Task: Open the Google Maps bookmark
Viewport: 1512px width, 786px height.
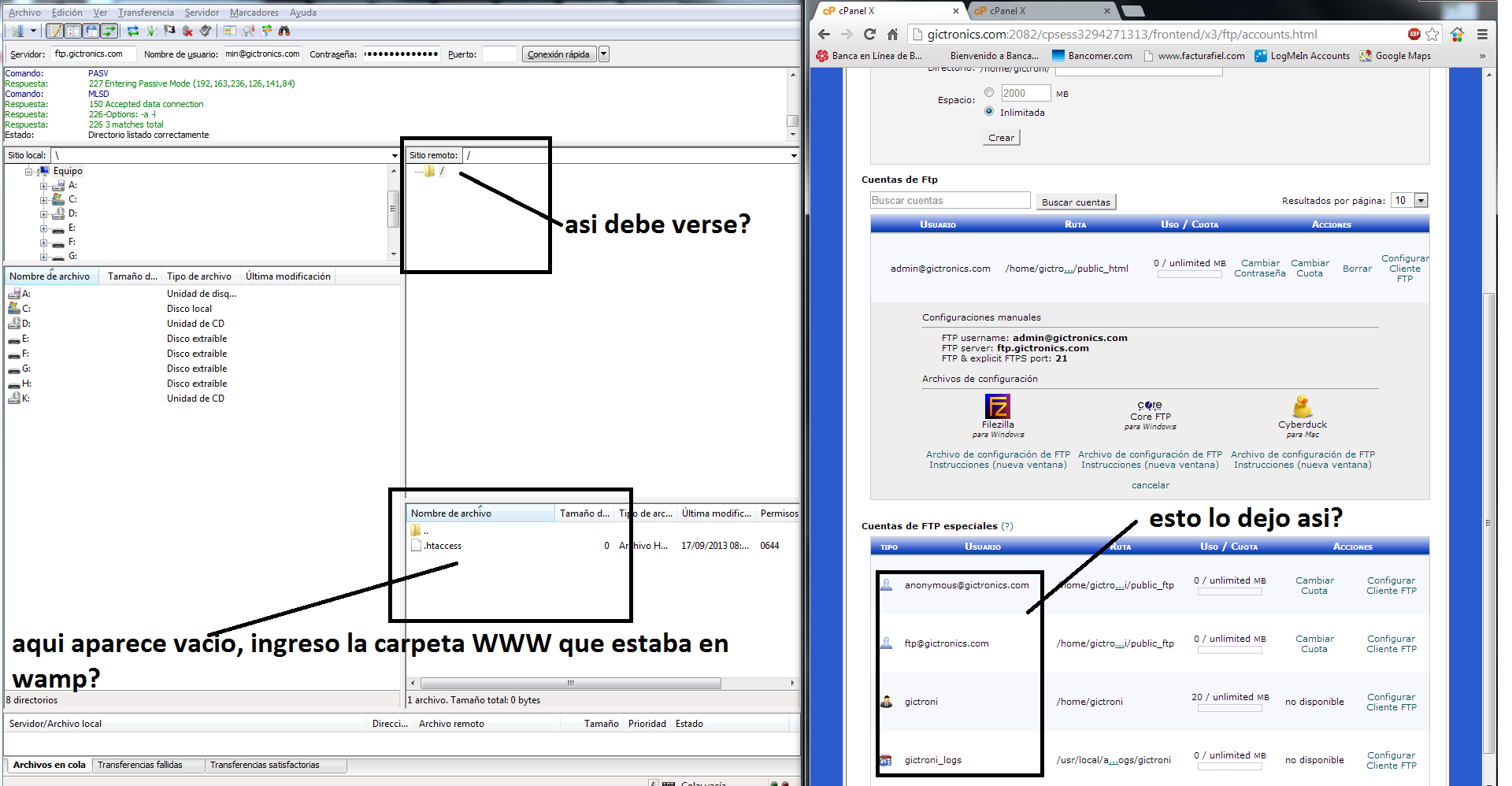Action: 1395,56
